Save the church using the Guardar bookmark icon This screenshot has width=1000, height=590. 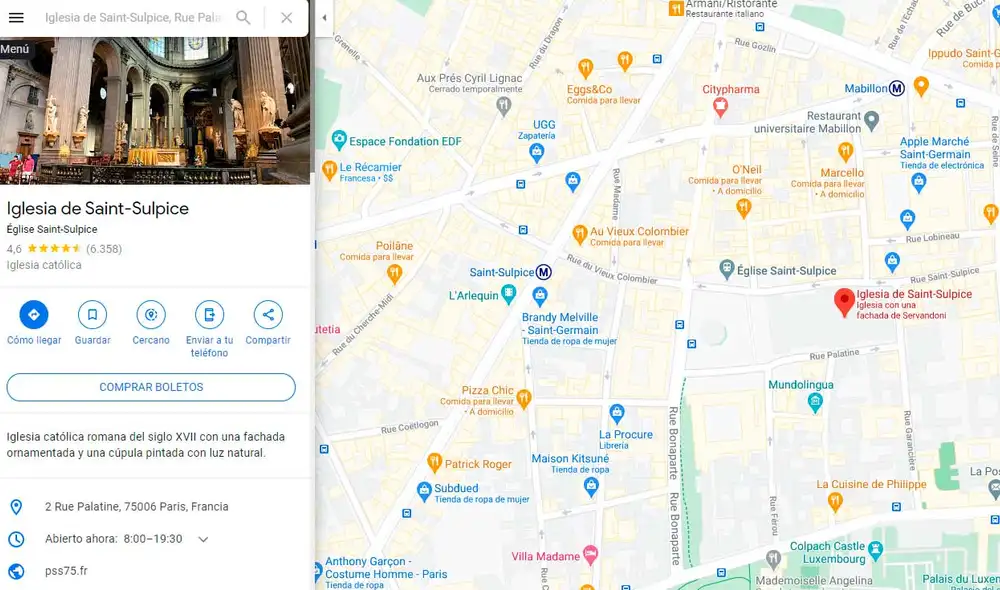pos(92,316)
